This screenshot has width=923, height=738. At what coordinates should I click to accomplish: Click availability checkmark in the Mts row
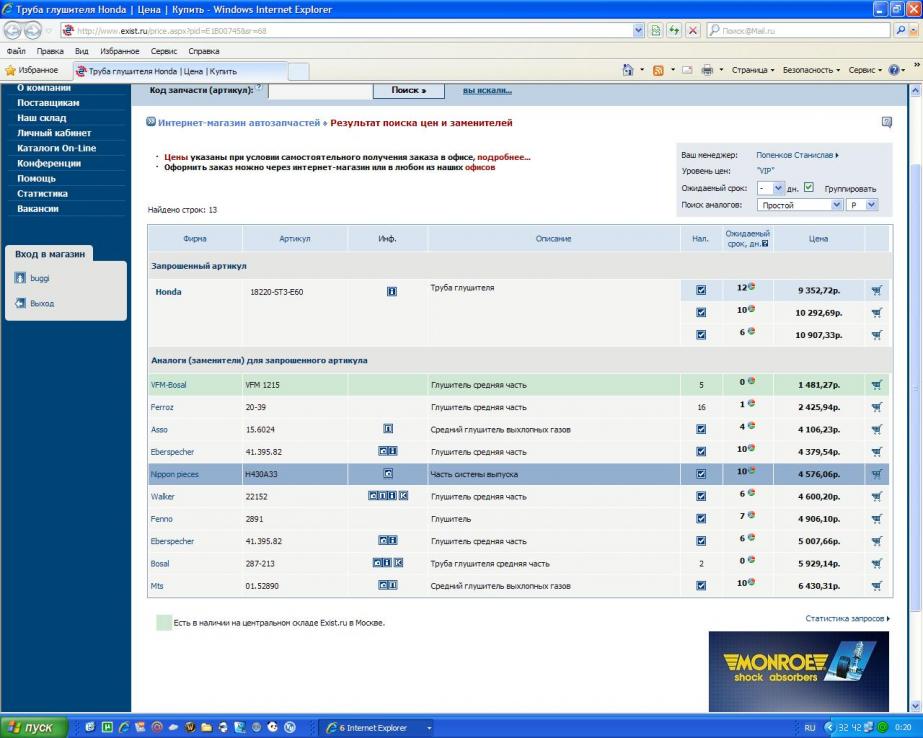click(700, 586)
